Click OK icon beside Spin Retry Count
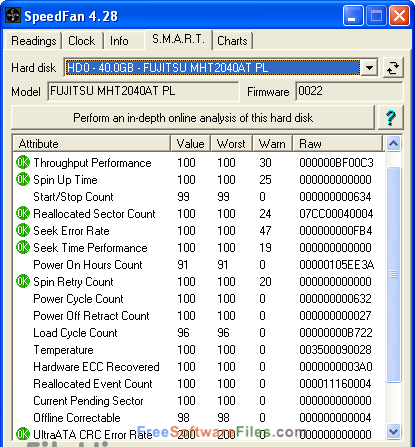This screenshot has width=415, height=447. (x=23, y=281)
